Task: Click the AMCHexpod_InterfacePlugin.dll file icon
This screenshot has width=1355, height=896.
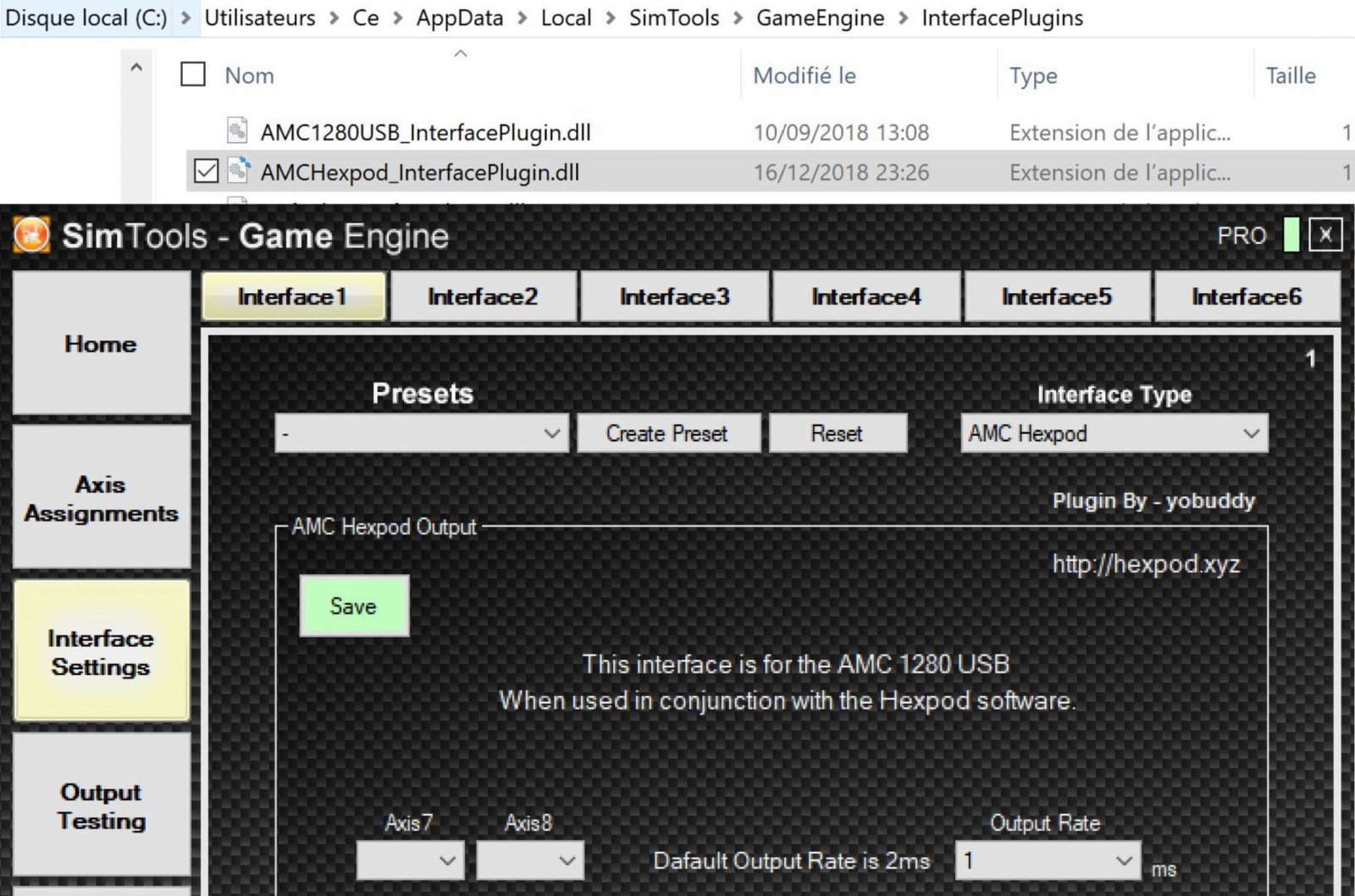Action: (x=239, y=171)
